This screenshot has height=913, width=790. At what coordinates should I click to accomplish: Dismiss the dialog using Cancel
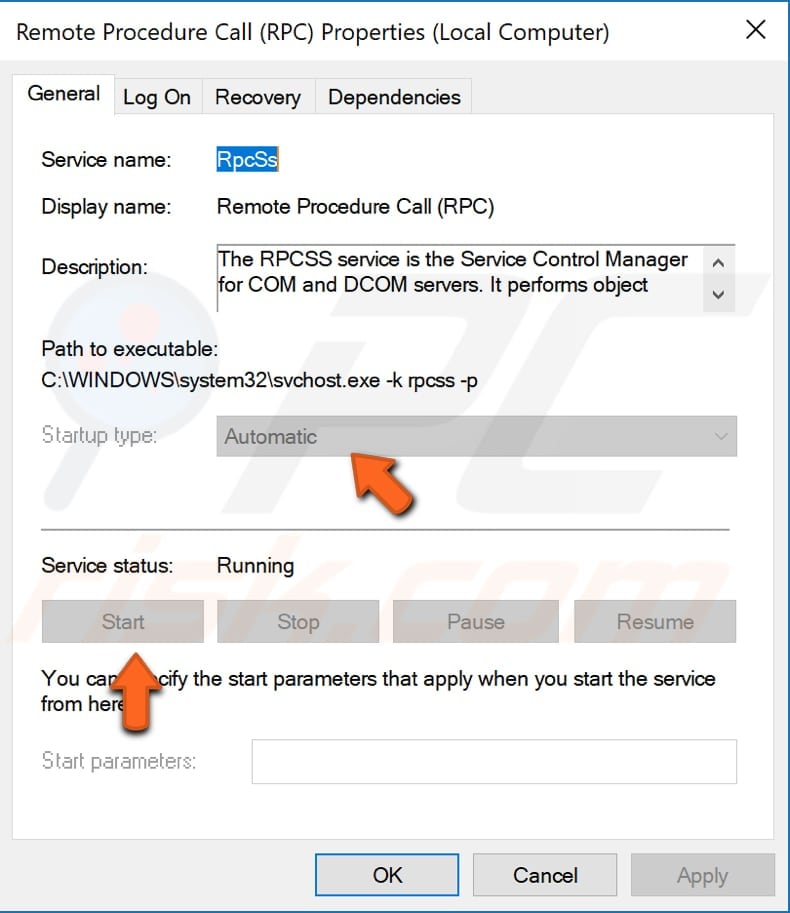[544, 874]
